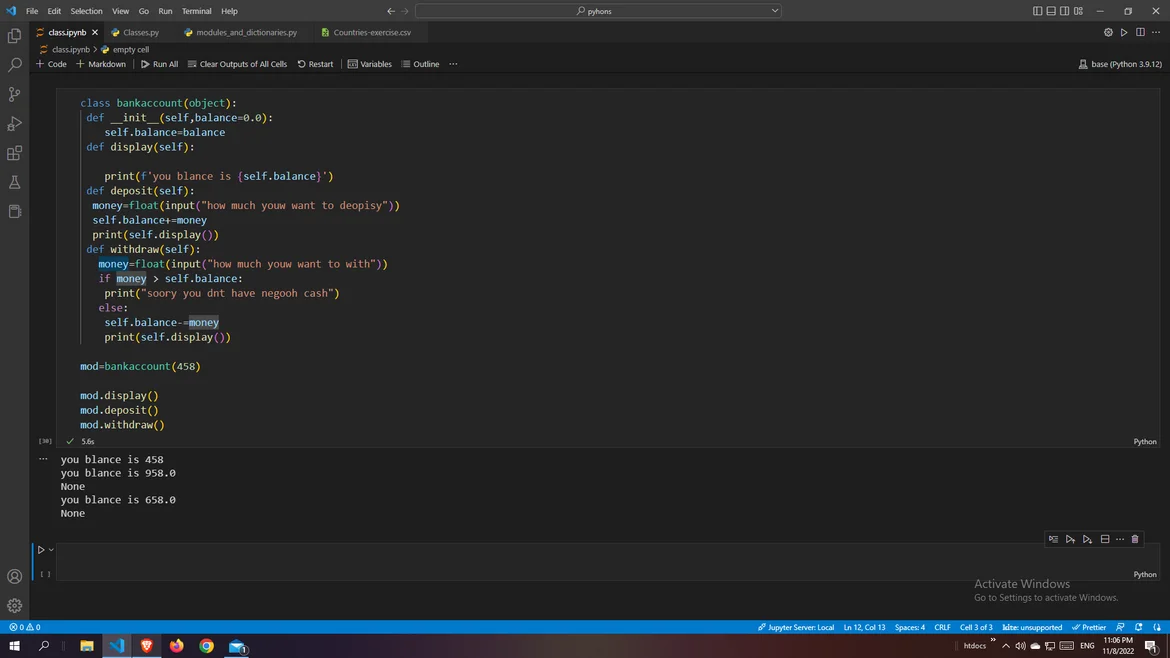This screenshot has width=1170, height=658.
Task: Toggle the secondary sidebar layout button
Action: tap(1064, 11)
